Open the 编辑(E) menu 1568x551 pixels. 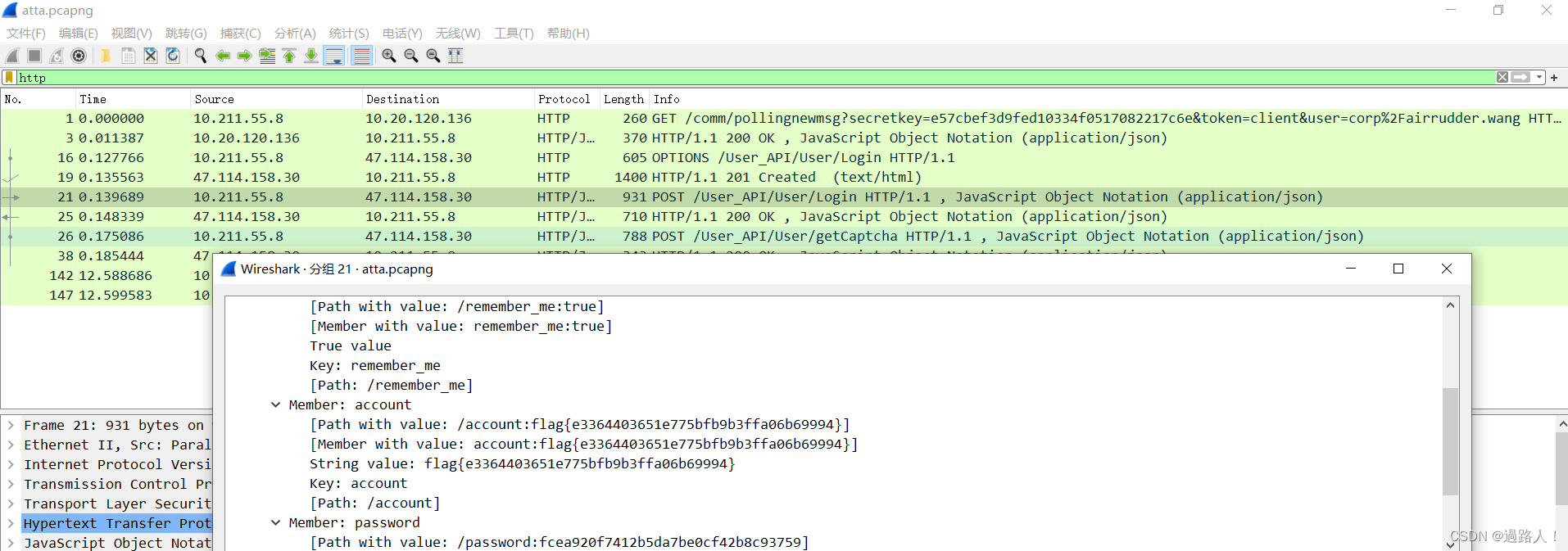(x=78, y=34)
